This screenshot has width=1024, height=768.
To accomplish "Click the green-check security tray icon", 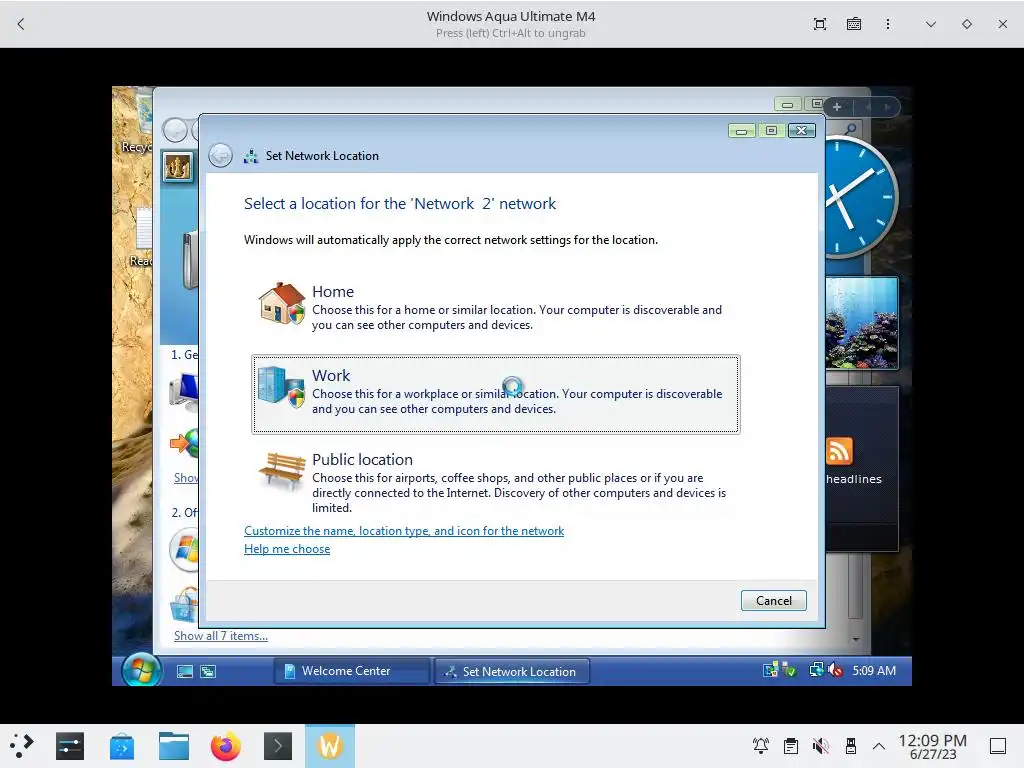I will [x=790, y=671].
